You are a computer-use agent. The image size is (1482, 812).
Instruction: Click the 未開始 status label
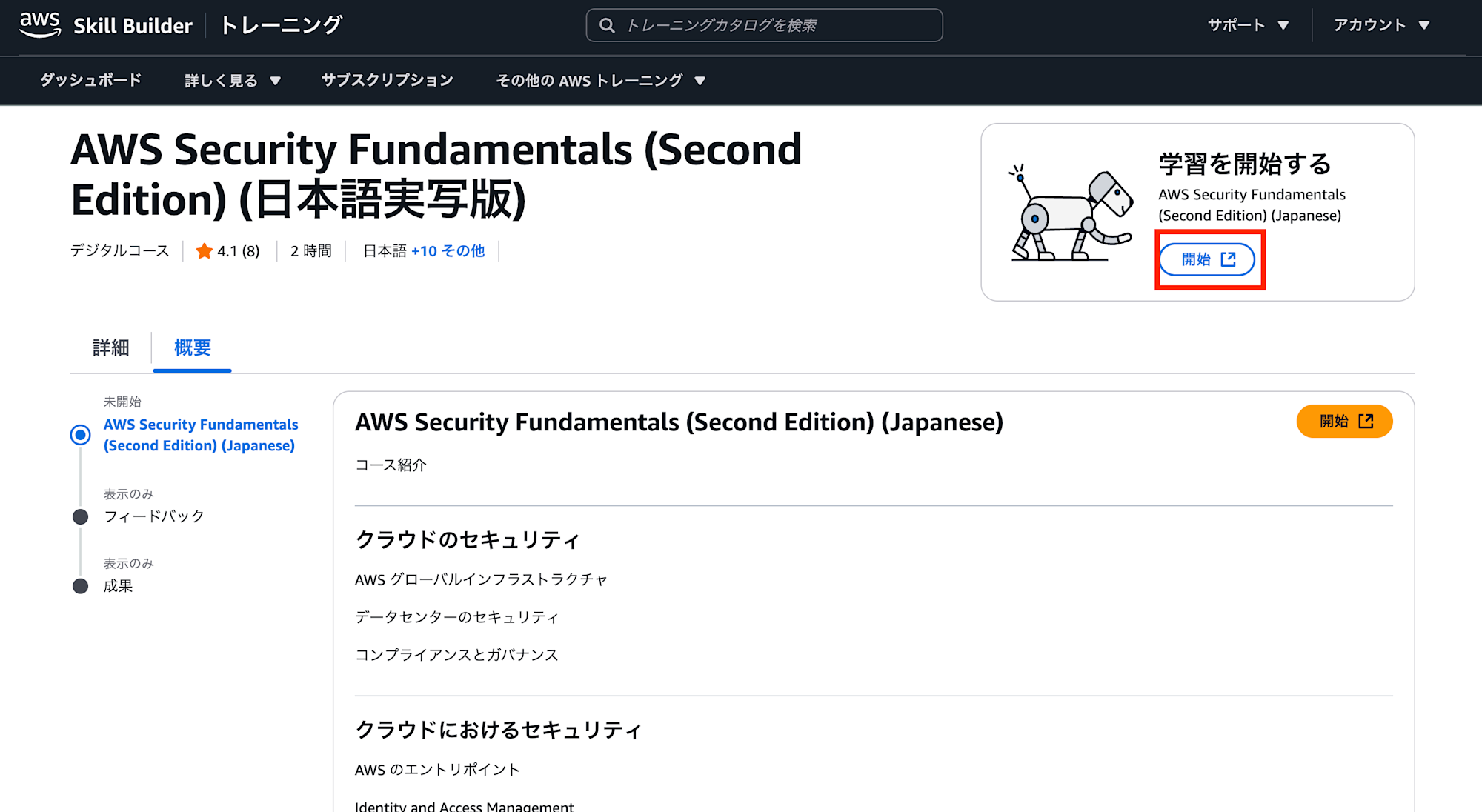click(x=122, y=402)
